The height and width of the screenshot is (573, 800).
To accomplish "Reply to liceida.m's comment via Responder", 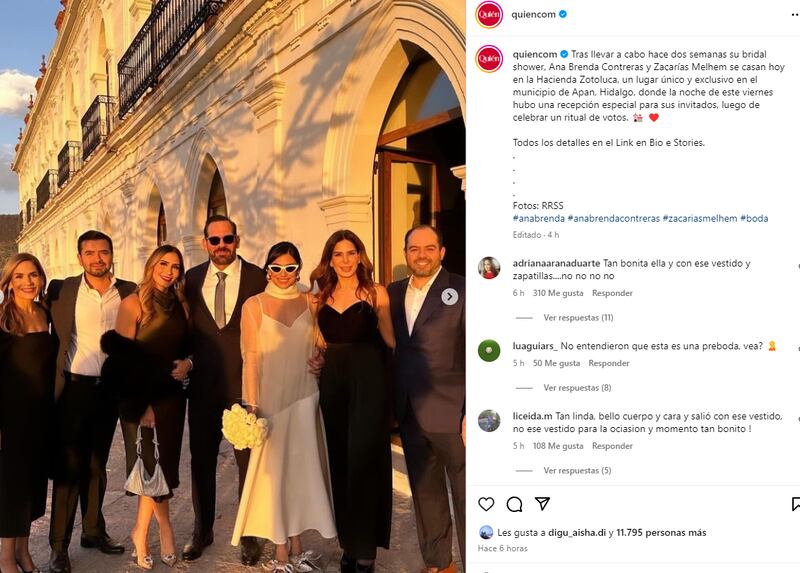I will (x=612, y=446).
